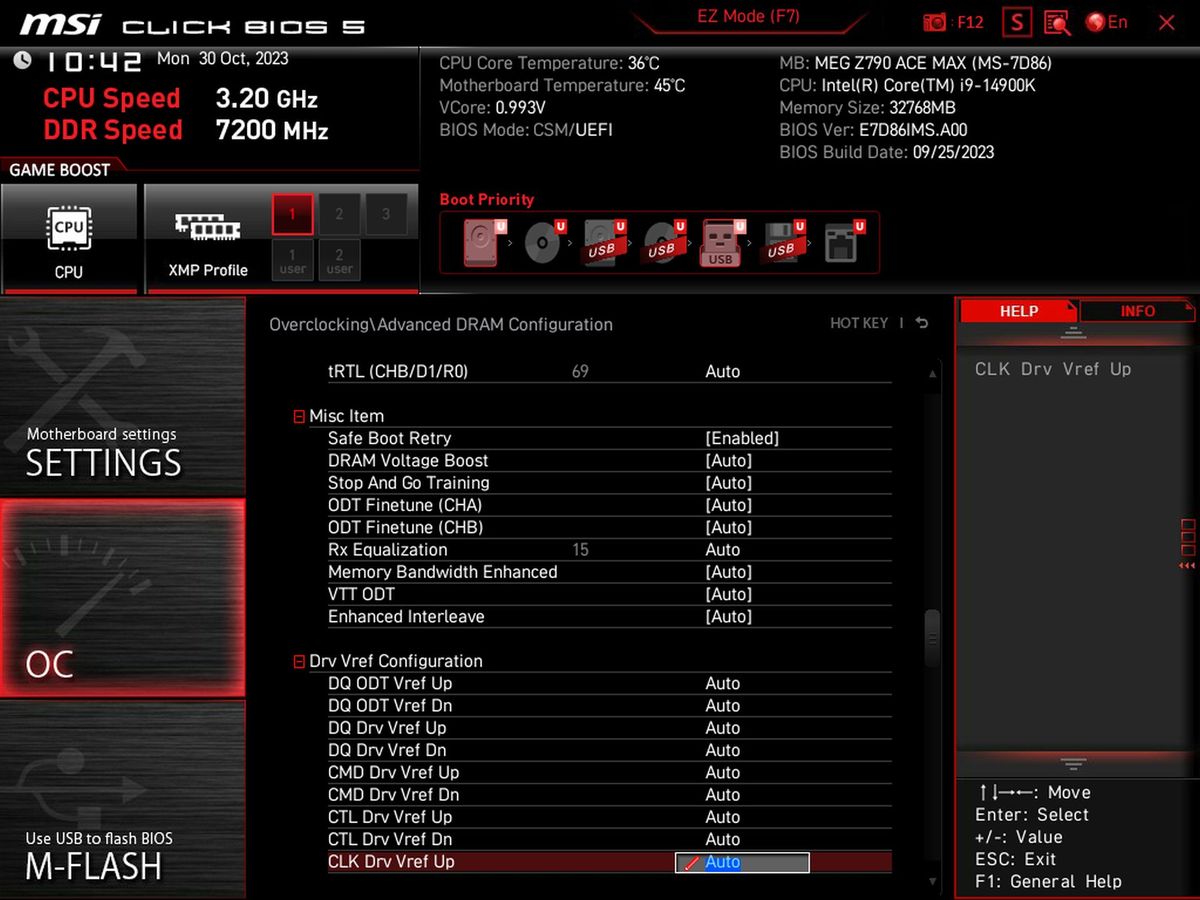Image resolution: width=1200 pixels, height=900 pixels.
Task: Select XMP Profile 3
Action: tap(385, 214)
